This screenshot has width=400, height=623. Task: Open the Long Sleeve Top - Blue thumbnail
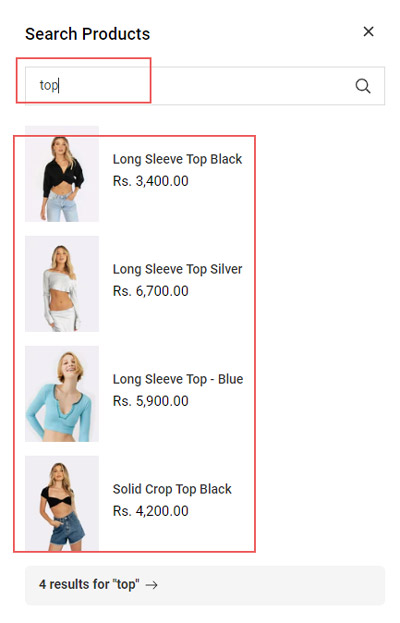tap(62, 394)
